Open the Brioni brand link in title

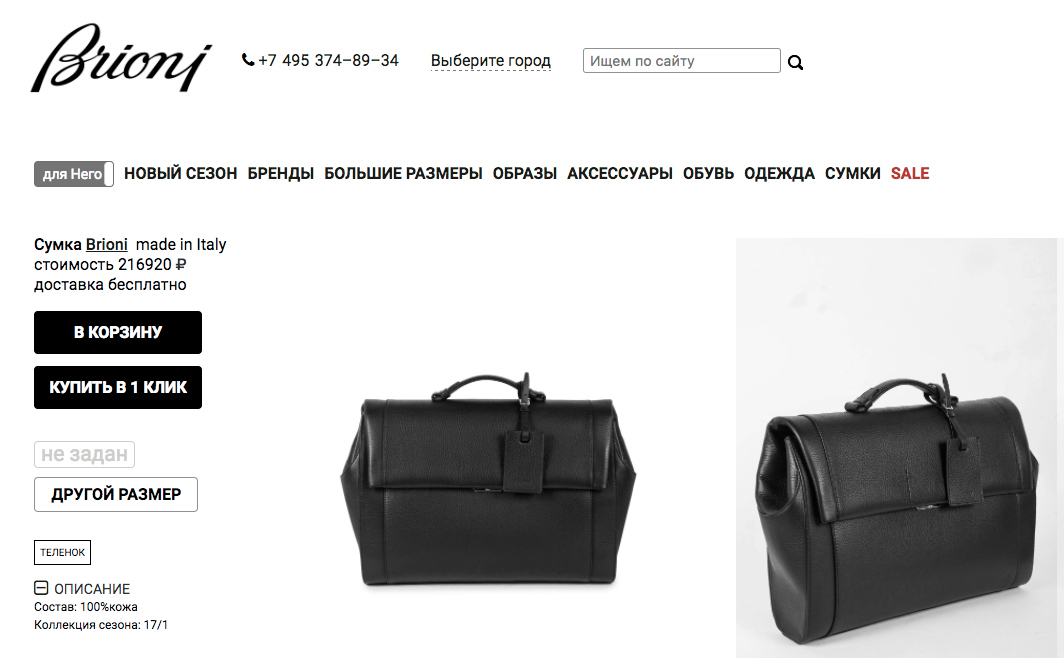(107, 244)
